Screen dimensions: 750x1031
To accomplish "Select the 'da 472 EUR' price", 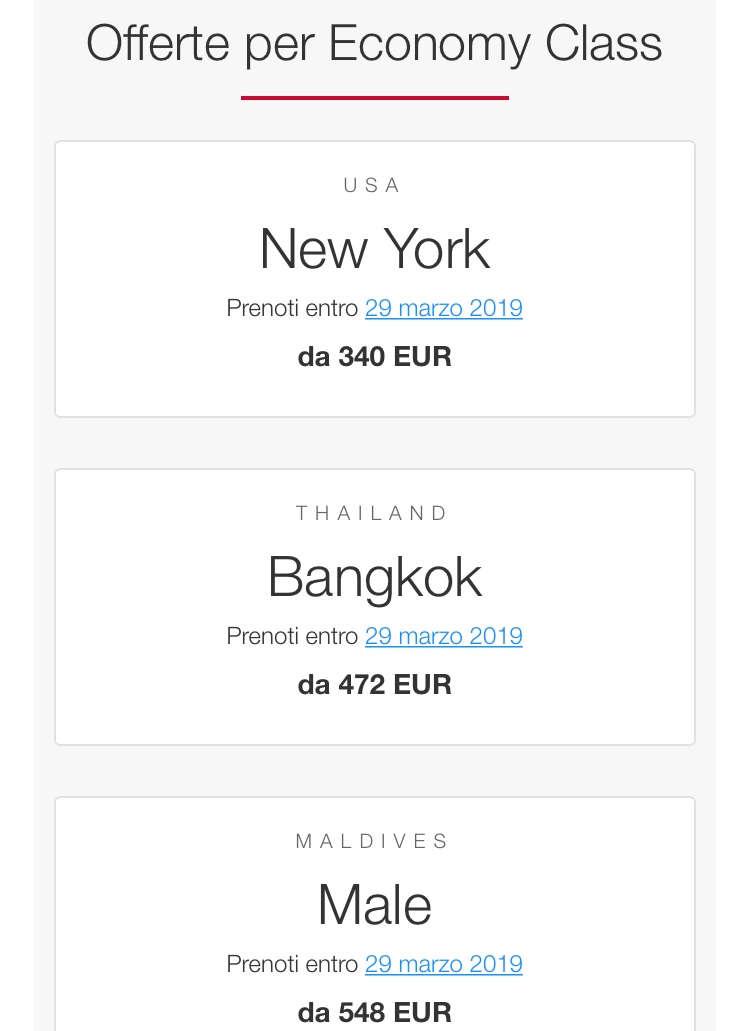I will (x=374, y=685).
